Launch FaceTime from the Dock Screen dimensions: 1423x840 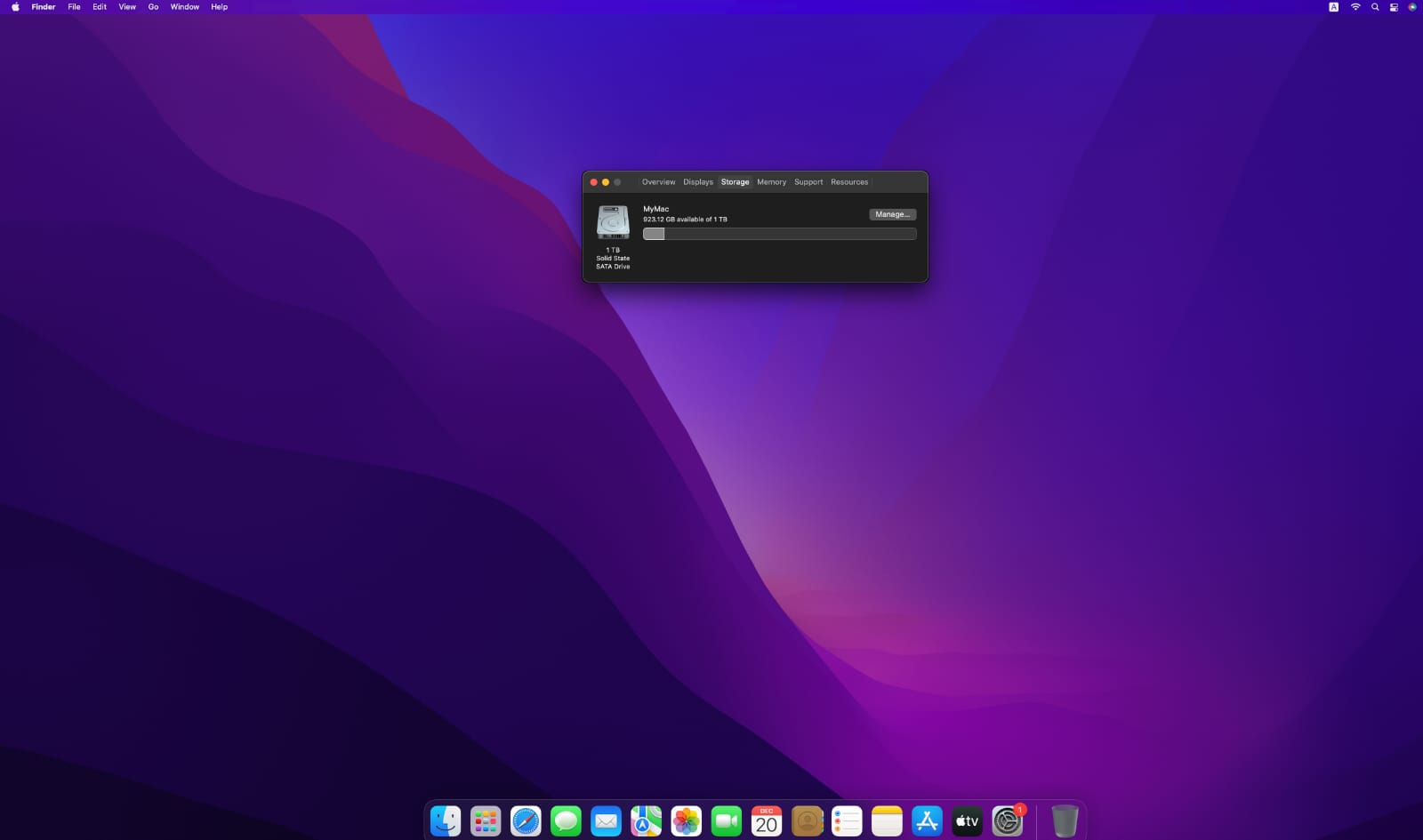pos(726,820)
